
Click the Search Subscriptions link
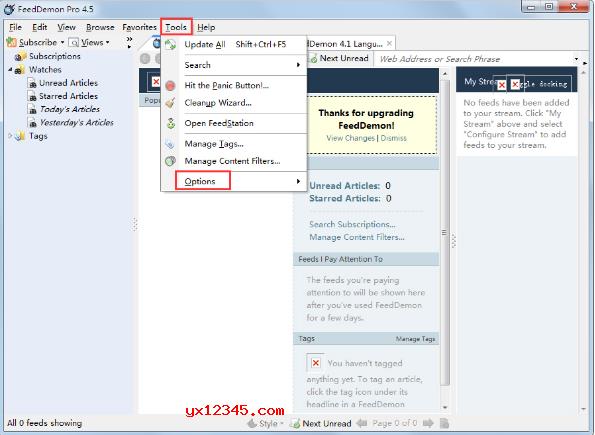tap(352, 224)
